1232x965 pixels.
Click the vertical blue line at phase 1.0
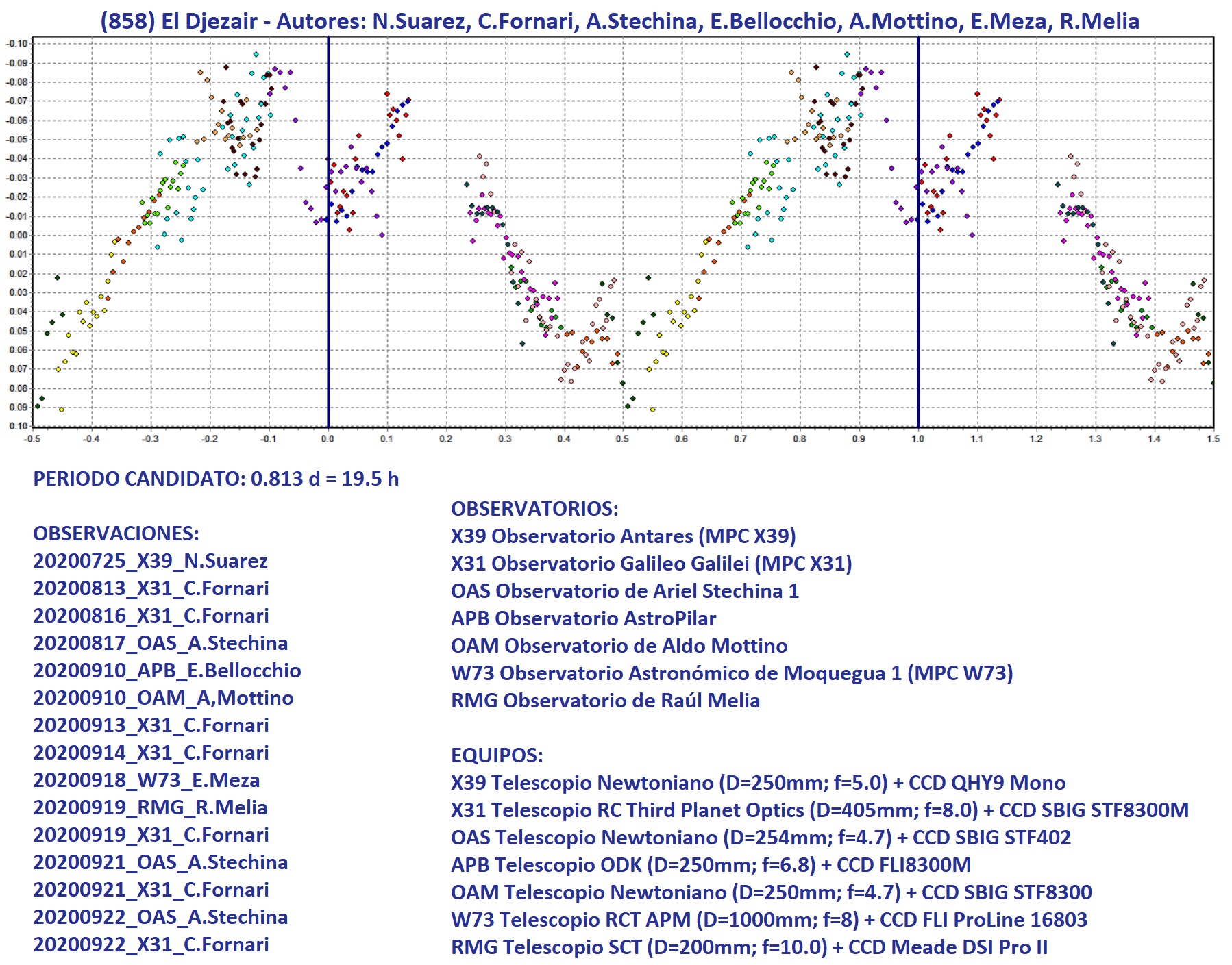pos(918,308)
